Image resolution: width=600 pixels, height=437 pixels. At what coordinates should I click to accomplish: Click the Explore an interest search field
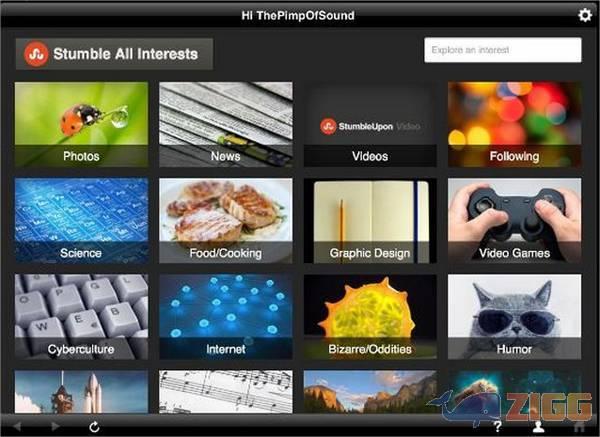503,50
